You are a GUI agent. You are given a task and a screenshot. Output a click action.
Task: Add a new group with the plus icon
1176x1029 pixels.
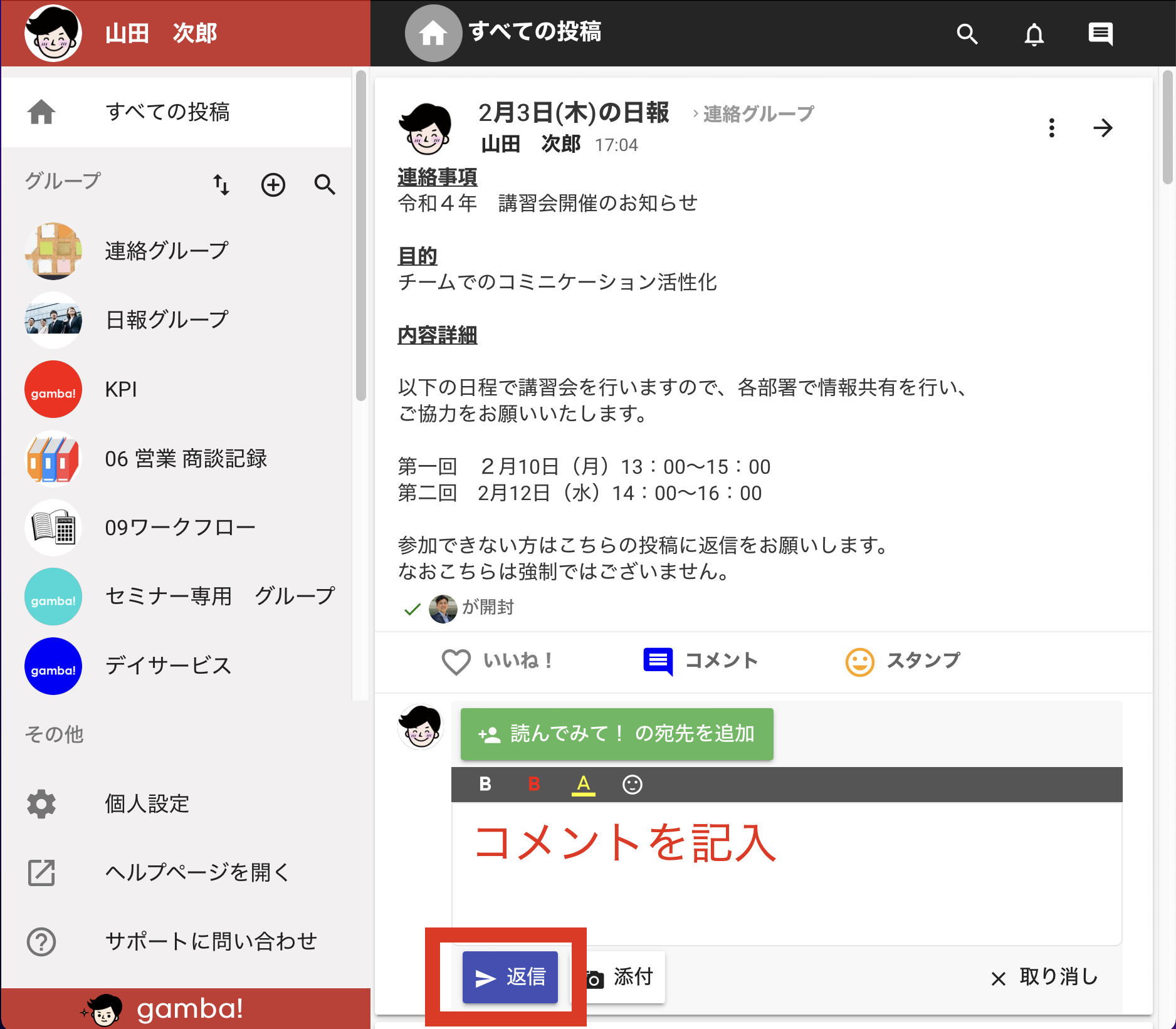[273, 185]
